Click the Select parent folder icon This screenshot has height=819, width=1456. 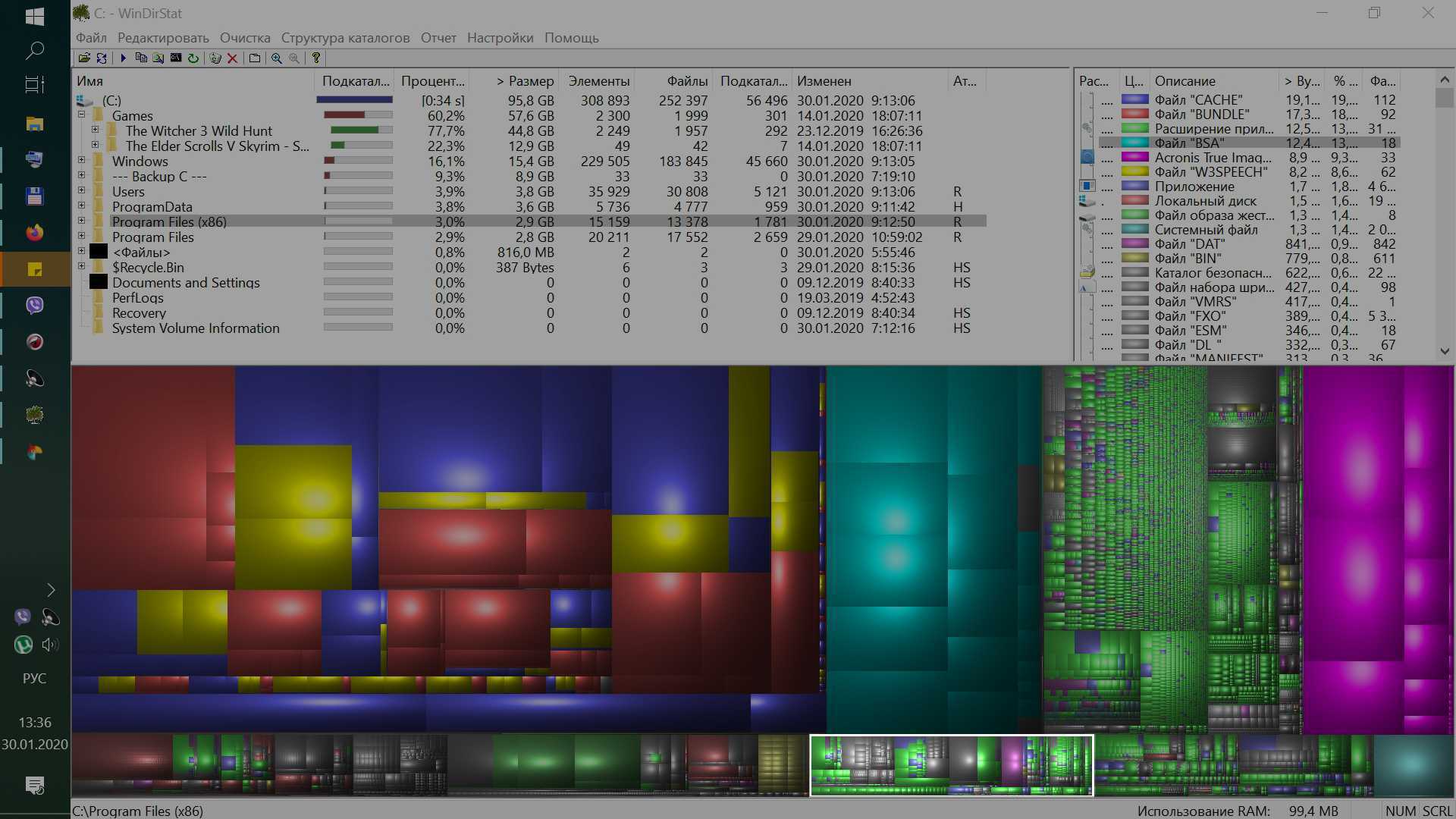coord(255,58)
